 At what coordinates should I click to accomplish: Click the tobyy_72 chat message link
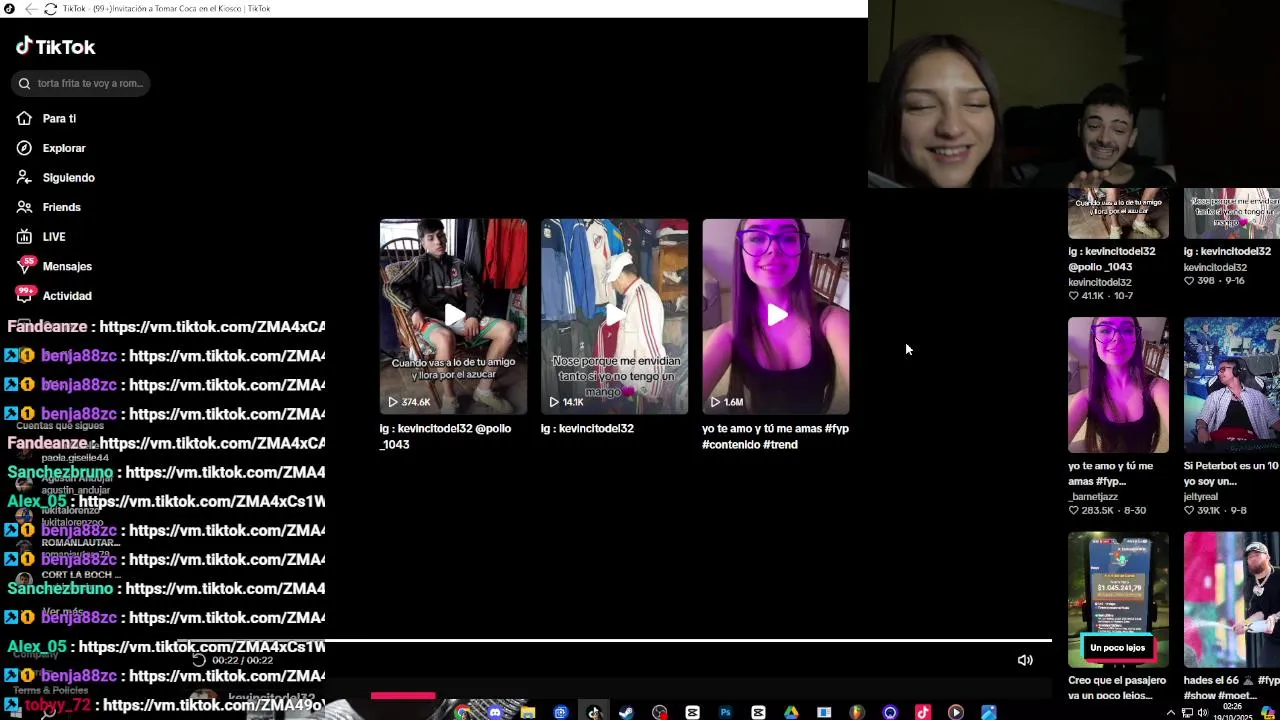212,705
